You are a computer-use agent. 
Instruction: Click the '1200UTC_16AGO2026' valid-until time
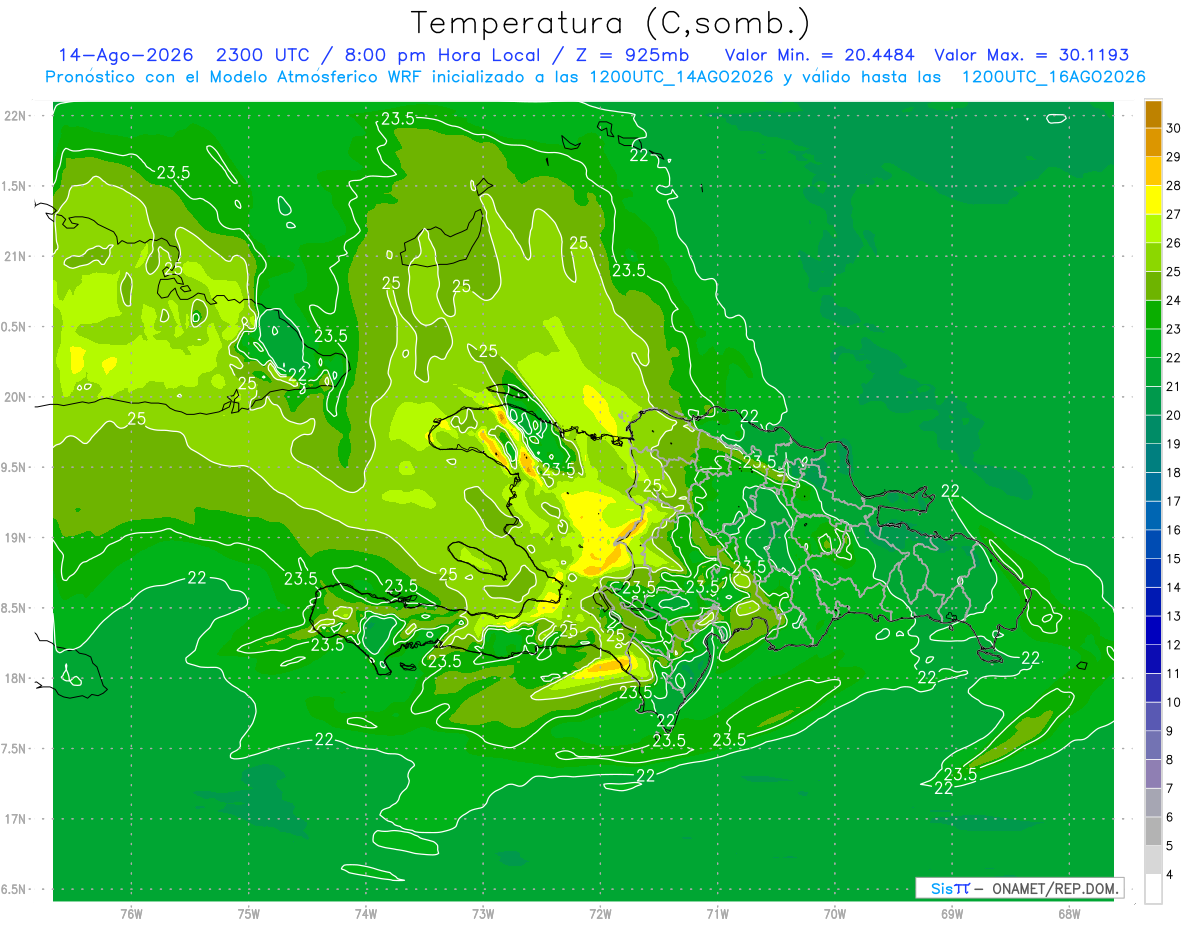[1053, 77]
